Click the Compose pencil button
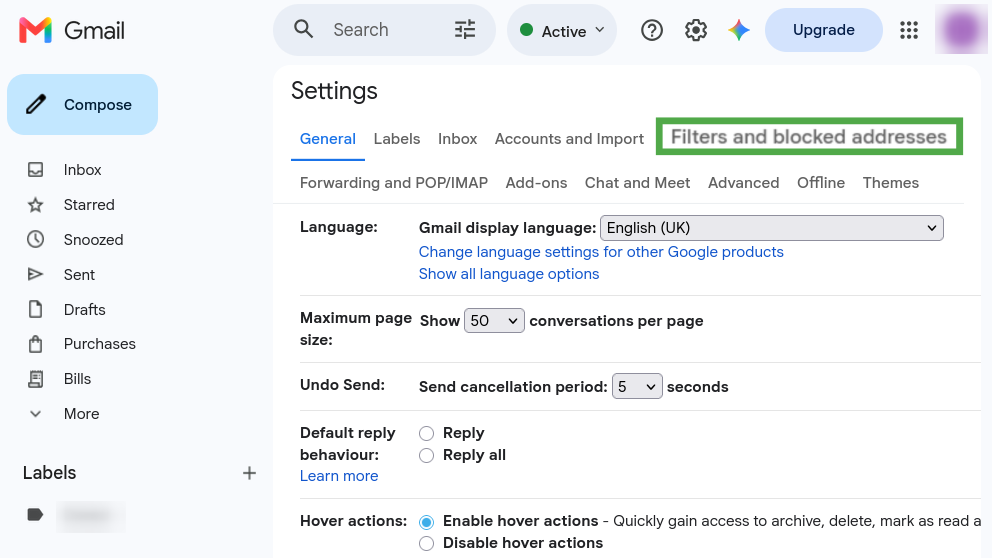 (82, 104)
